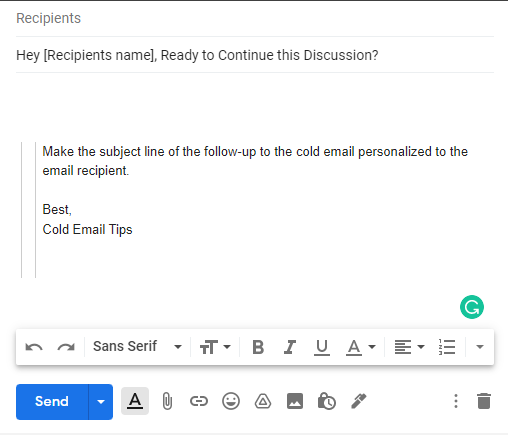Toggle confidential mode lock-clock icon
Image resolution: width=508 pixels, height=435 pixels.
pos(327,401)
